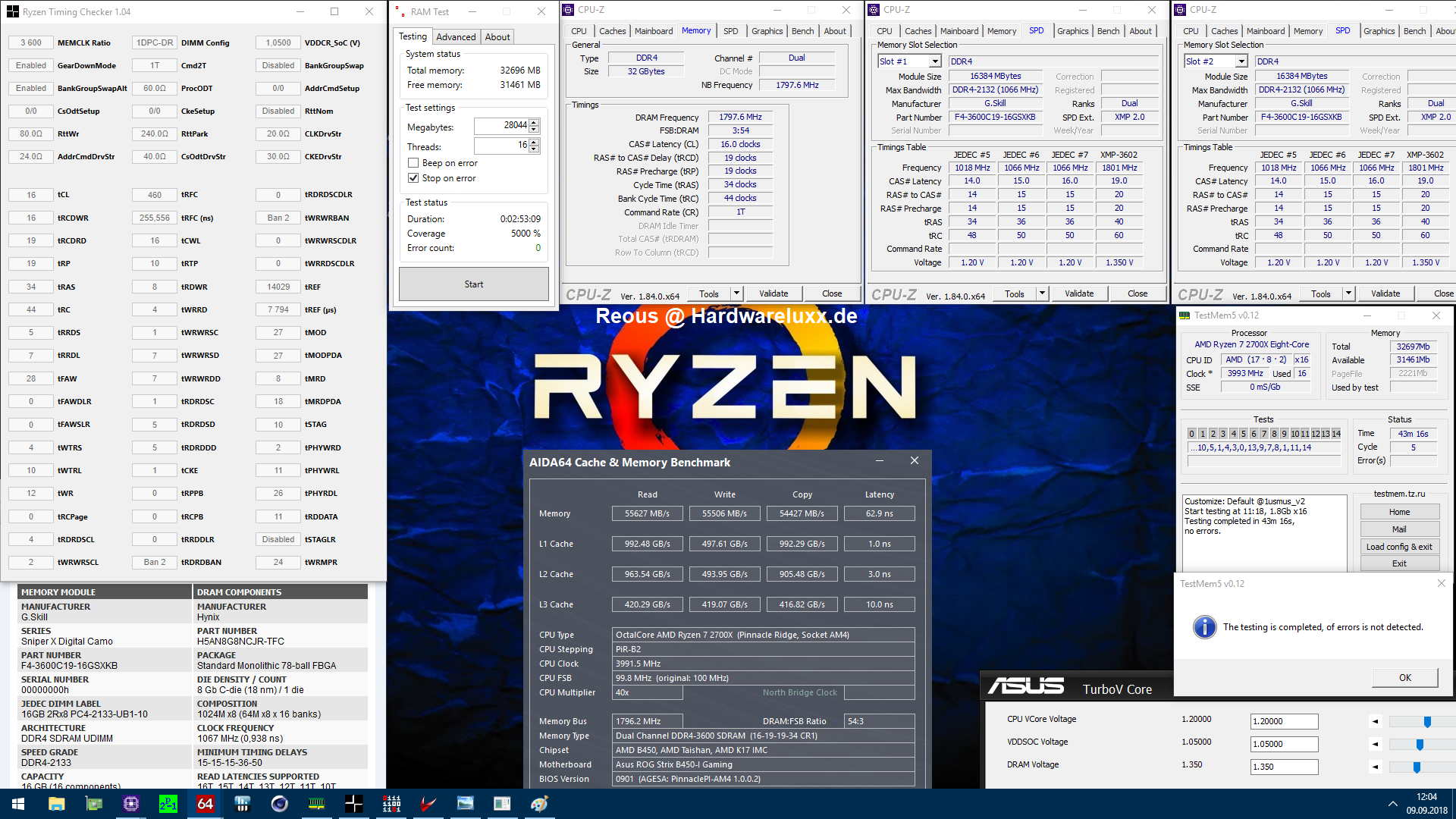The height and width of the screenshot is (819, 1456).
Task: Click the Windows Start button
Action: point(18,804)
